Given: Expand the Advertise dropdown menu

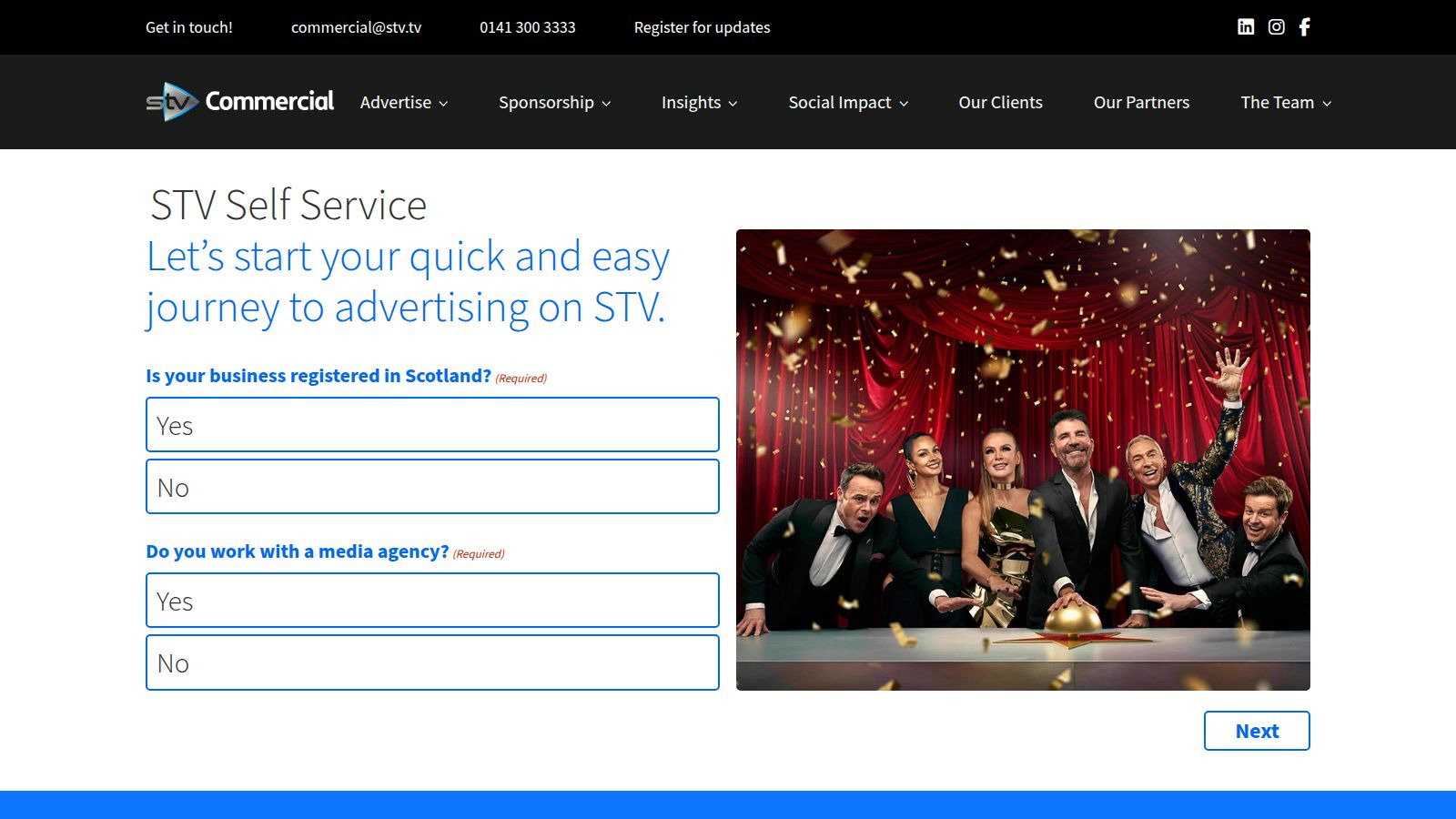Looking at the screenshot, I should pos(404,103).
